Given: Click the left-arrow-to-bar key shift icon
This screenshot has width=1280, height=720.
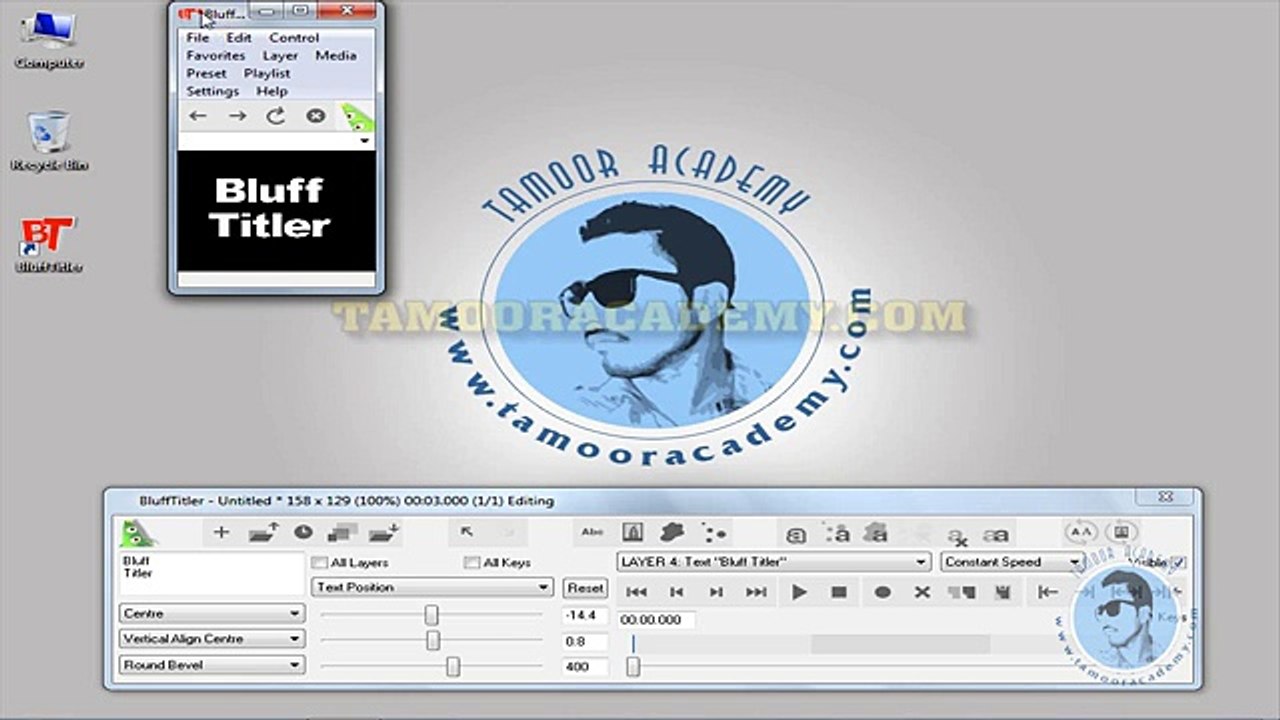Looking at the screenshot, I should [1047, 592].
